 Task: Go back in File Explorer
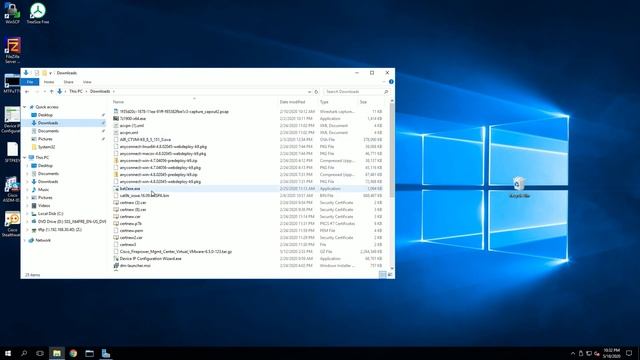27,91
